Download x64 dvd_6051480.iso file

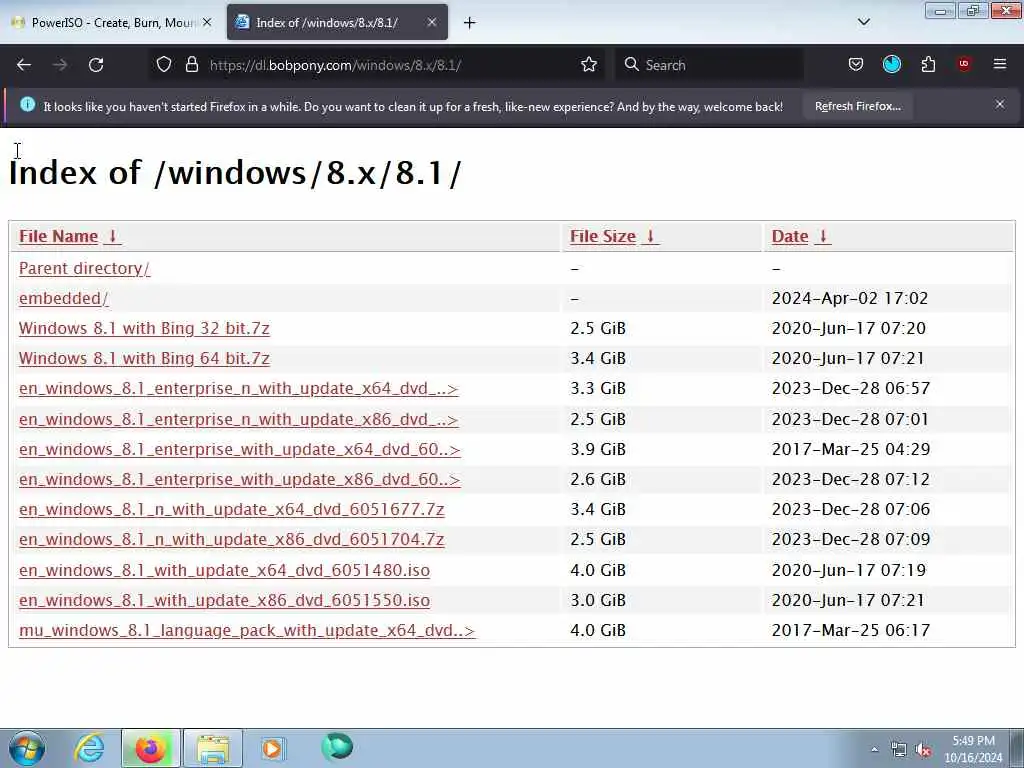pos(224,570)
